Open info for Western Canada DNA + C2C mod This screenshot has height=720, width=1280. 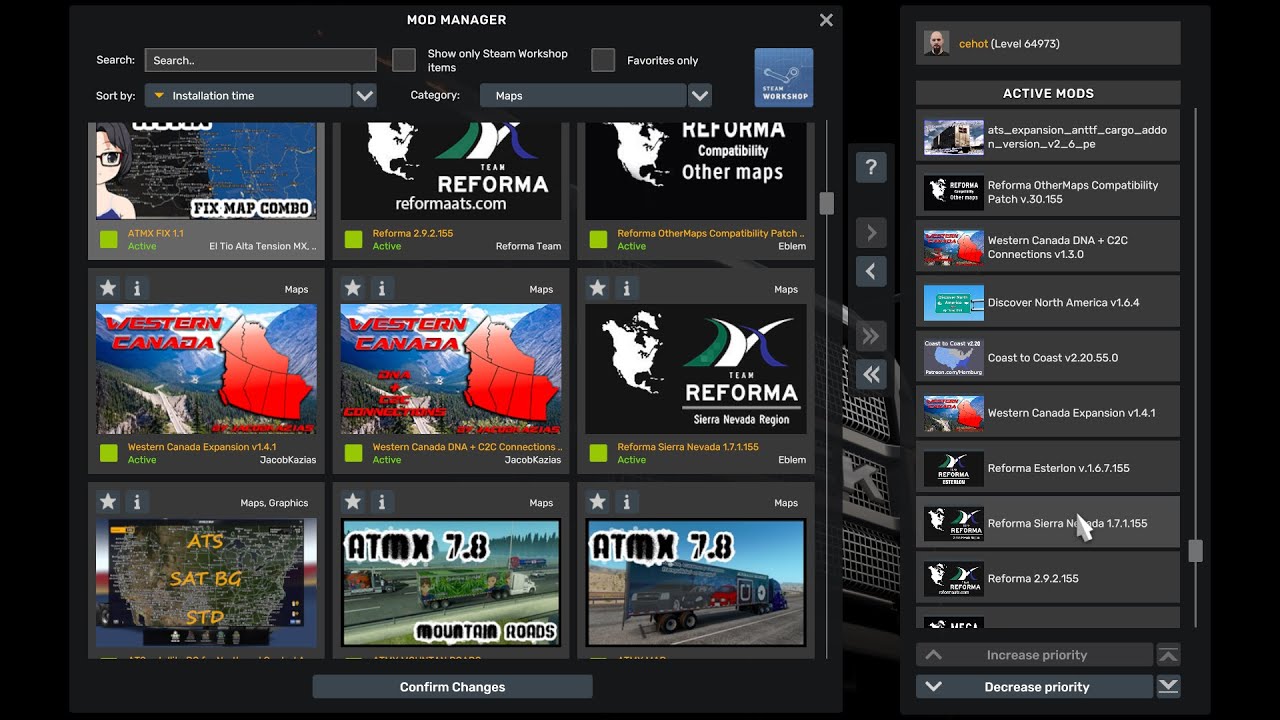381,288
